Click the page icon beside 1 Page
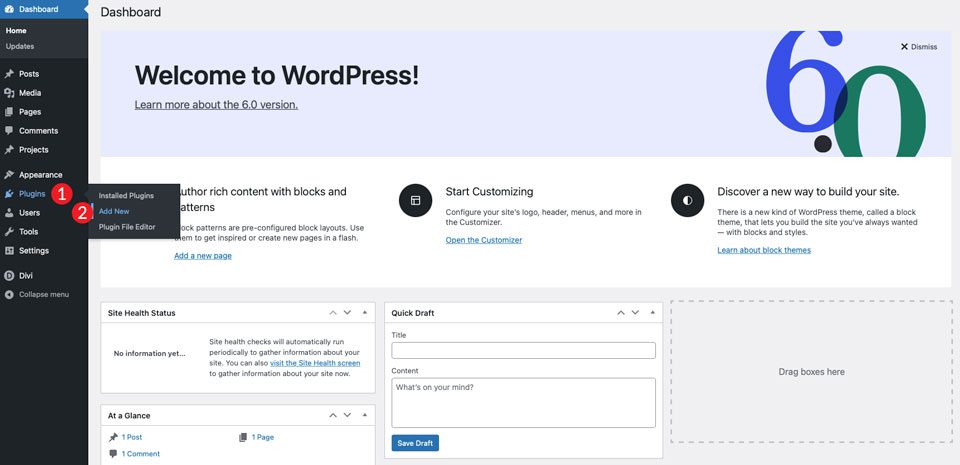The height and width of the screenshot is (465, 960). 243,437
